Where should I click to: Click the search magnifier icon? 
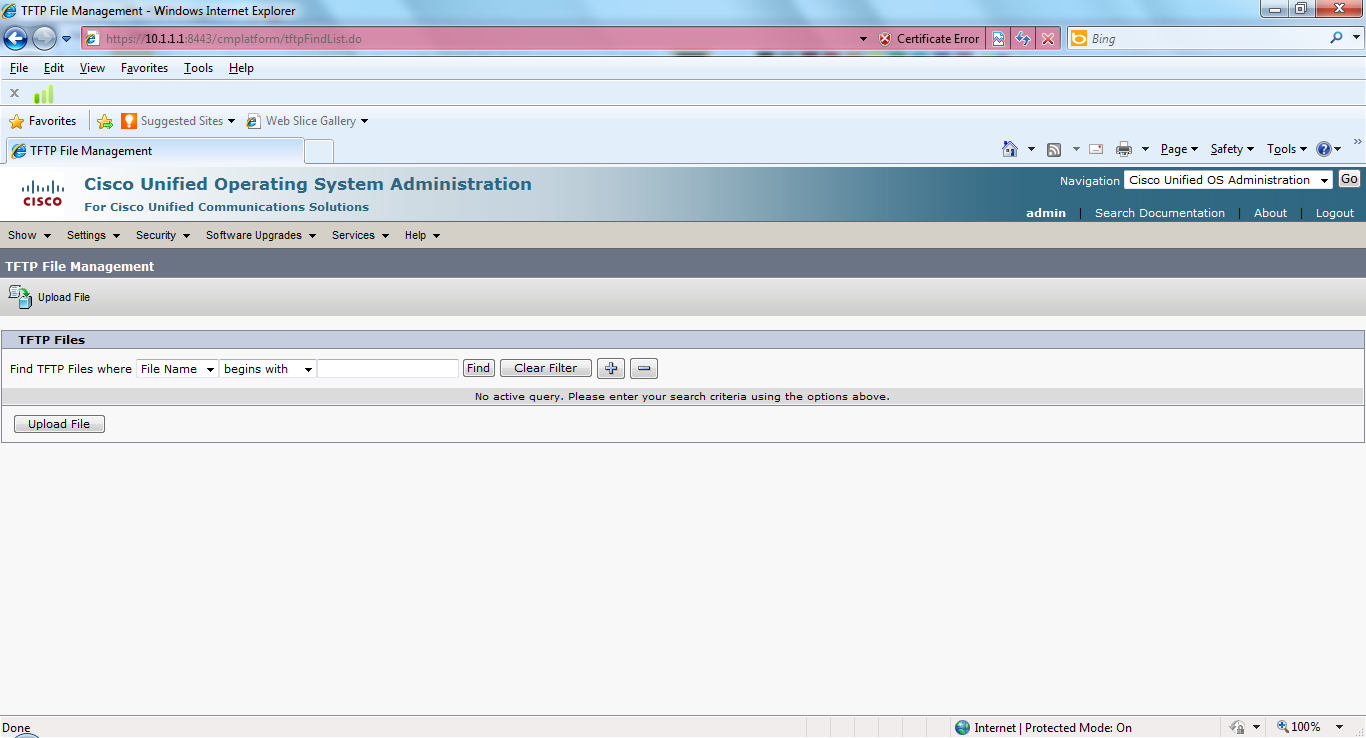pos(1337,38)
